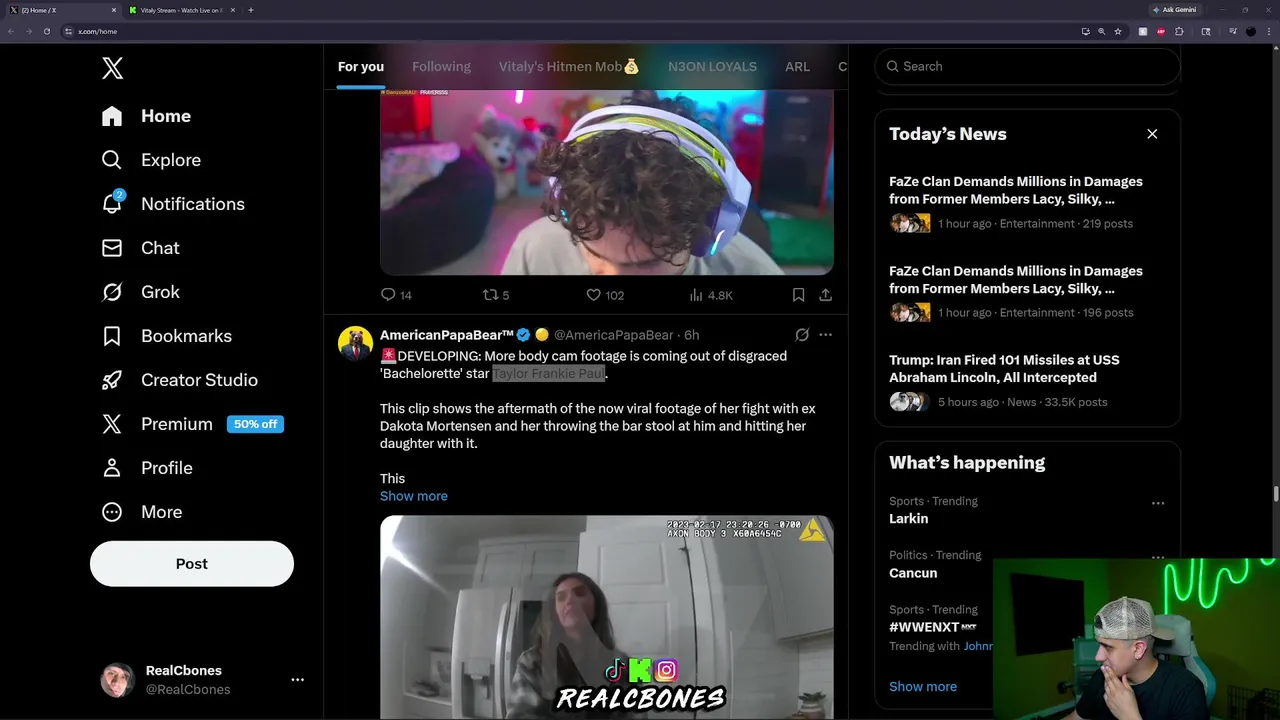Open Vitaly's Hitmen Mob tab
Viewport: 1280px width, 720px height.
click(569, 66)
